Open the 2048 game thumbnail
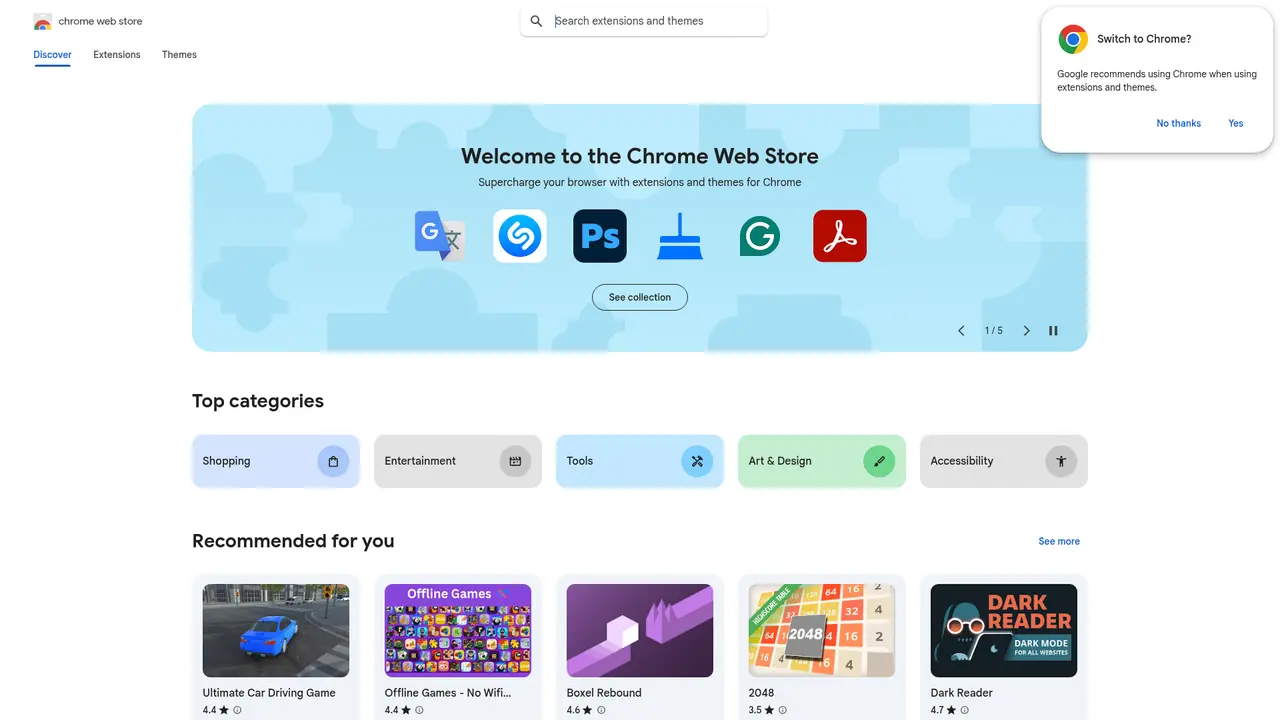 822,631
